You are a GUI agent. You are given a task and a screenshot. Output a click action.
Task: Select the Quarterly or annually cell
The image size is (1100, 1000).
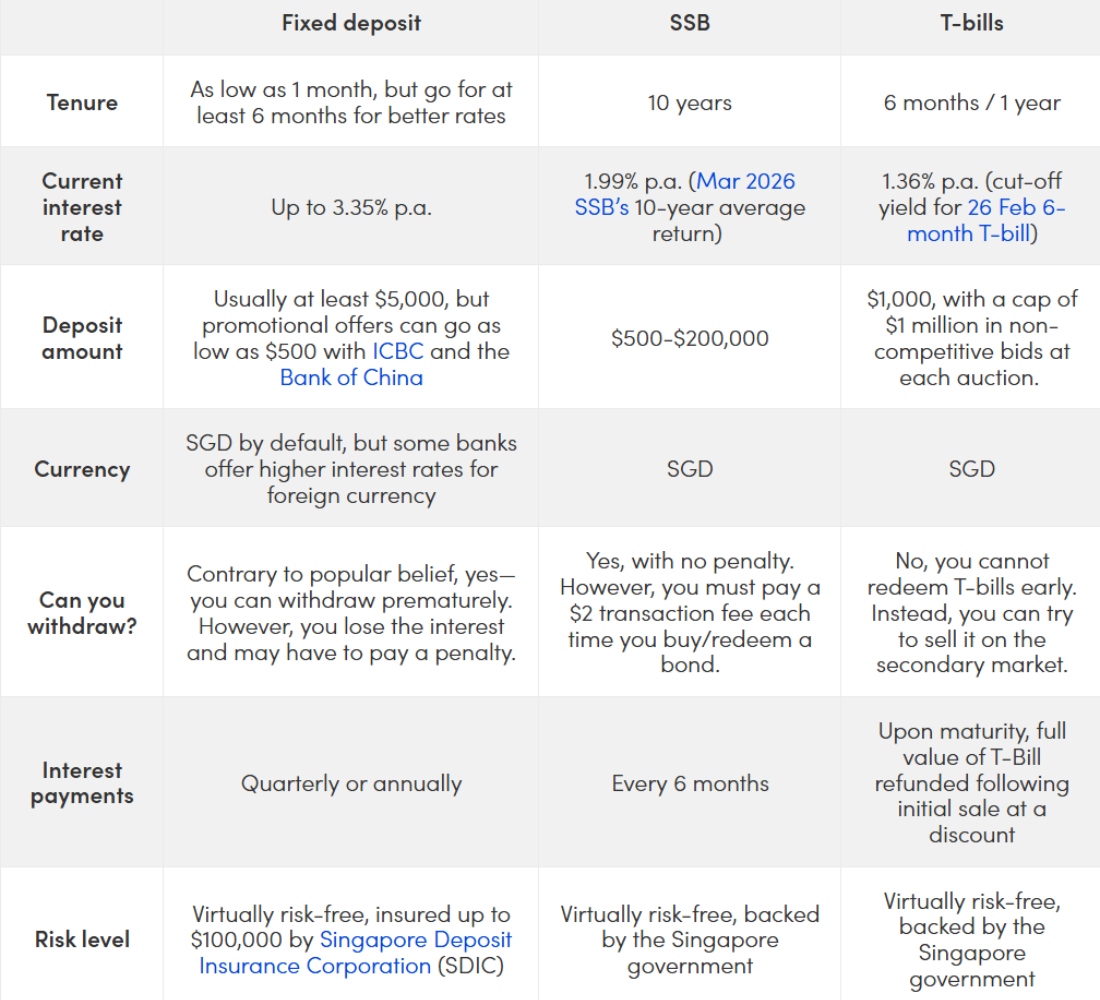(x=351, y=783)
